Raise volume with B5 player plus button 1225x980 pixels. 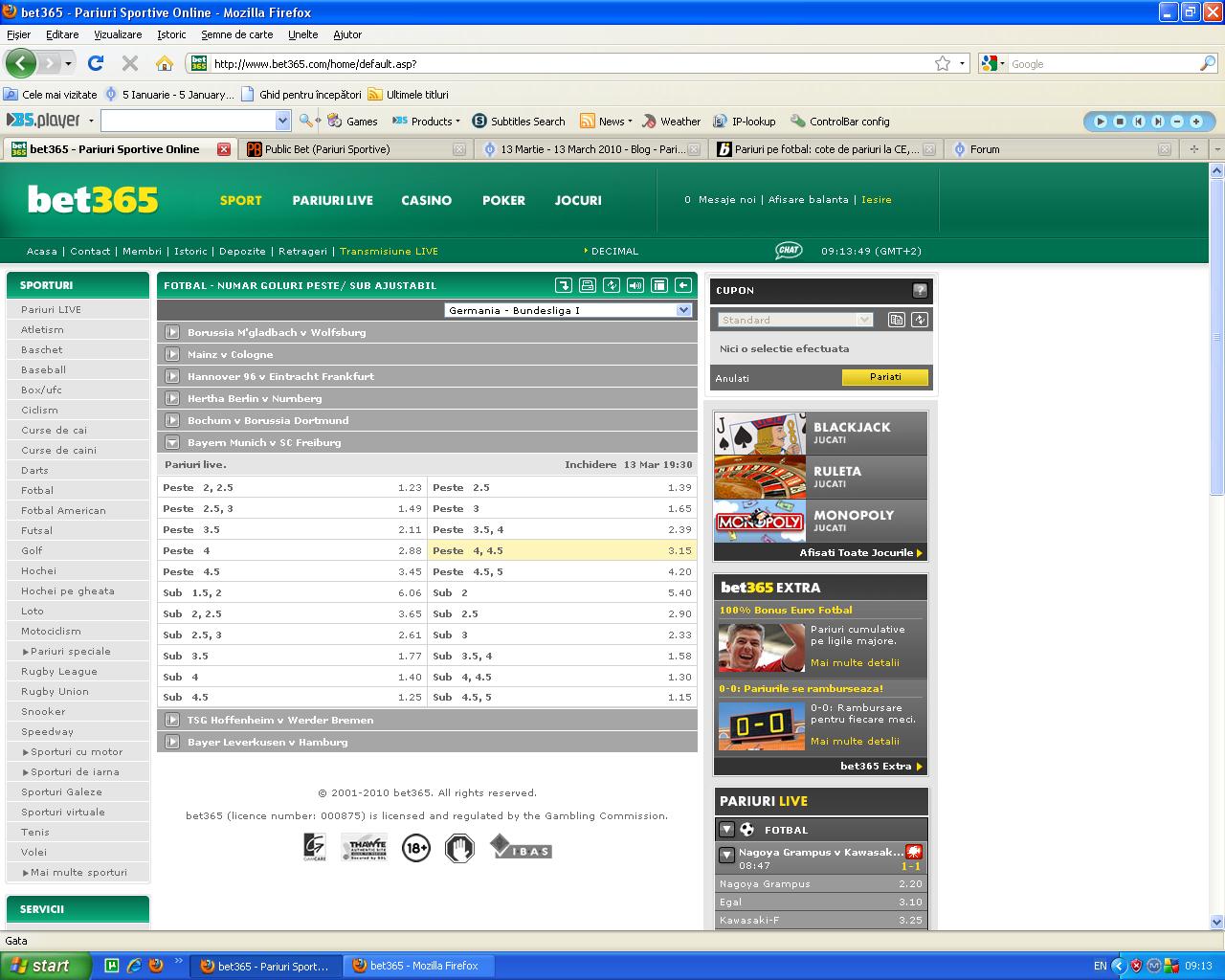click(x=1196, y=122)
